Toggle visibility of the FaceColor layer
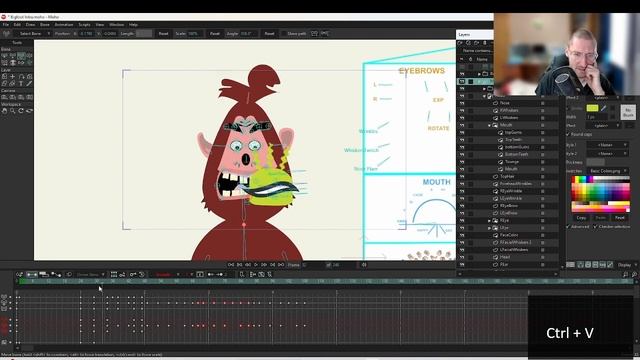Screen dimensions: 640x360 point(462,235)
